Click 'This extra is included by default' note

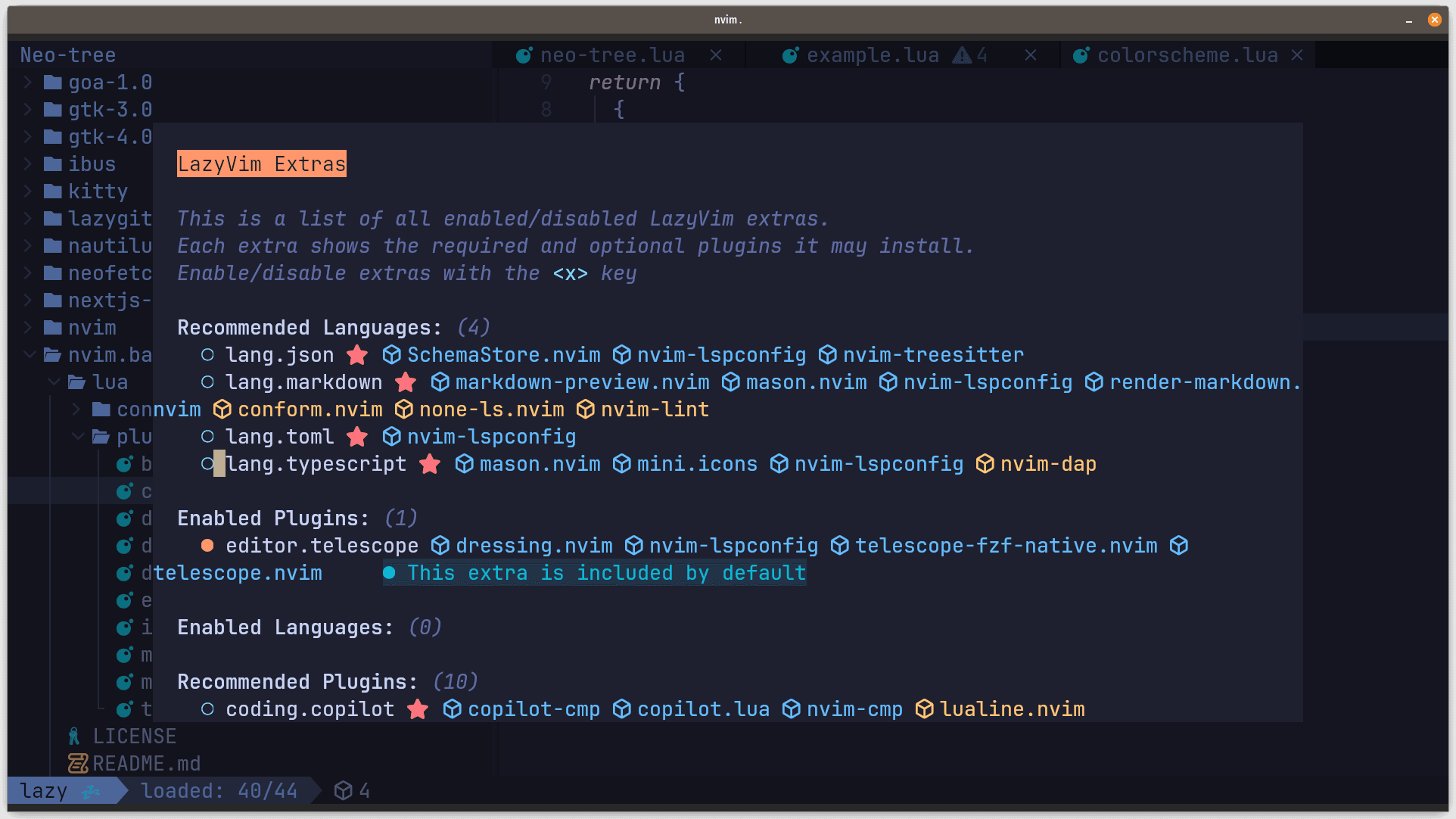[x=595, y=573]
